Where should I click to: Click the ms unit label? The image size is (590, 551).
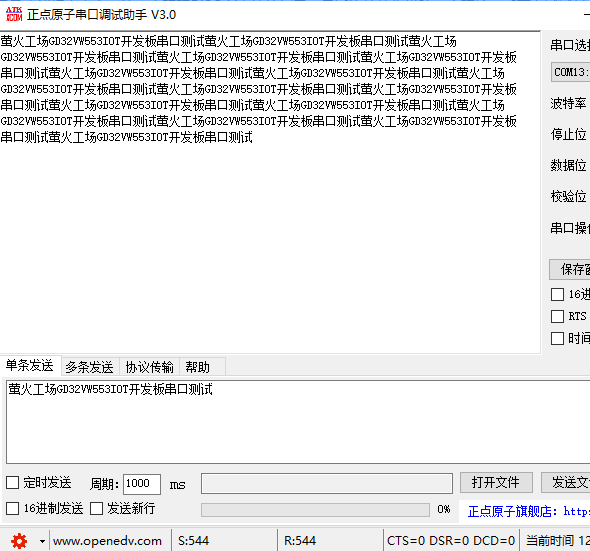click(177, 484)
